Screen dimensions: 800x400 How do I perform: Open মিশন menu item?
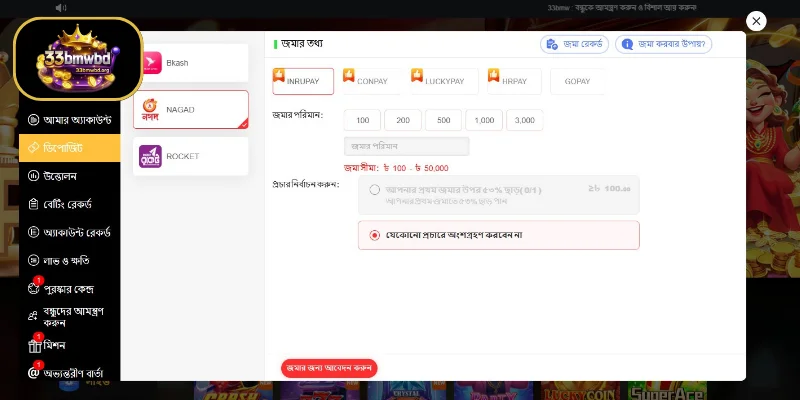pyautogui.click(x=69, y=345)
